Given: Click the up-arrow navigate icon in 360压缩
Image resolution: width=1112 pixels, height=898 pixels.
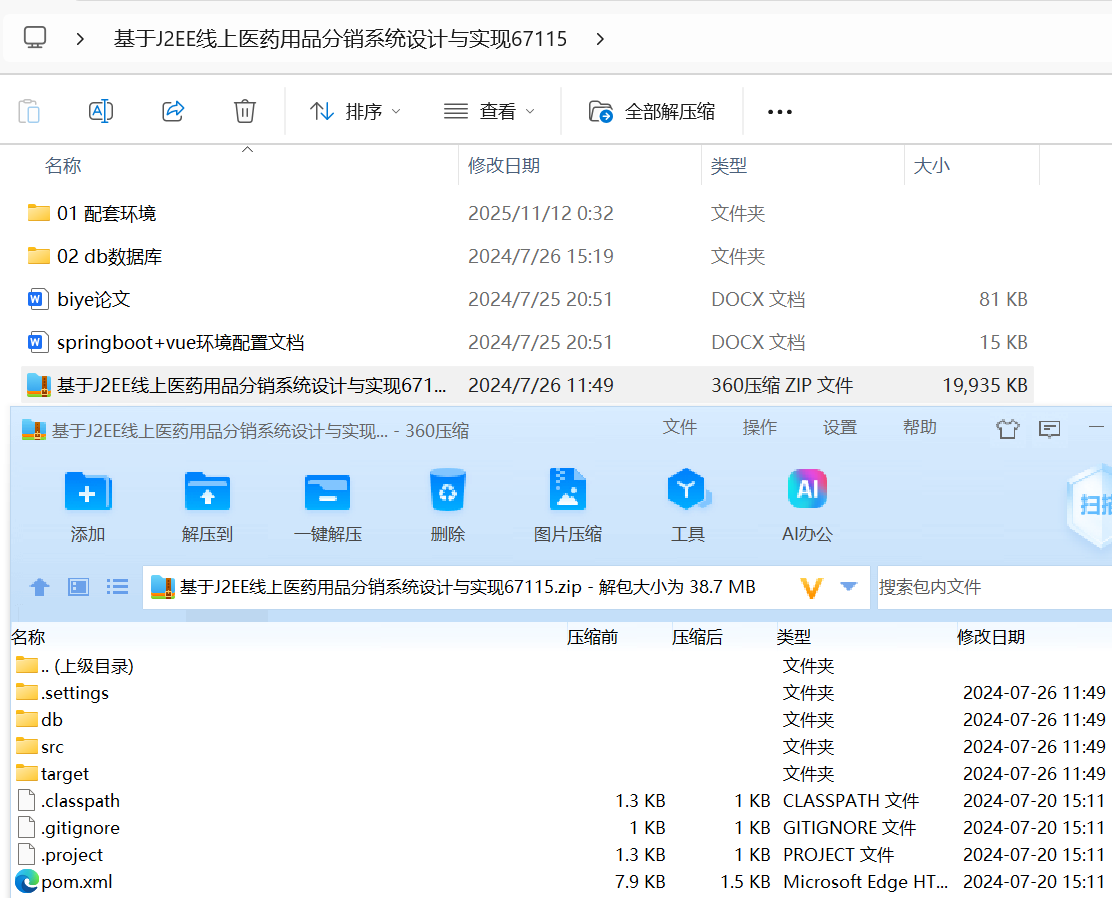Looking at the screenshot, I should tap(39, 586).
